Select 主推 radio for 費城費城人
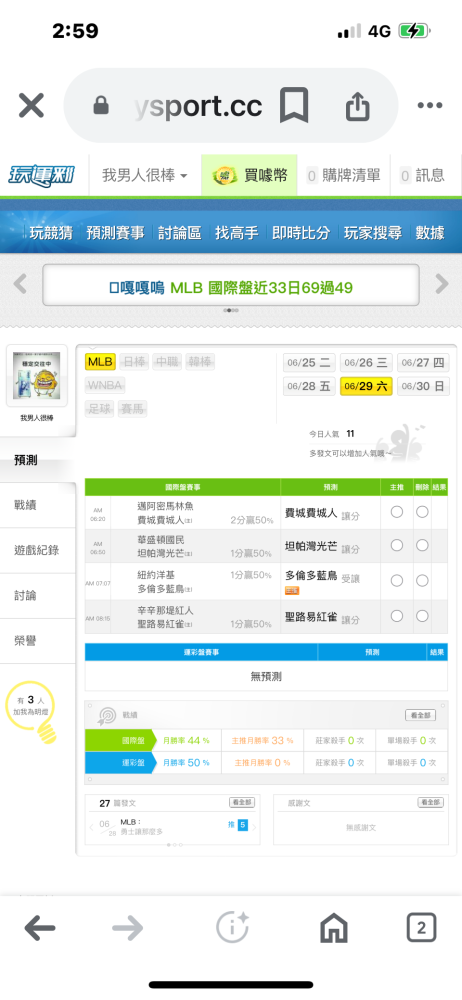Screen dimensions: 462x1000 coord(397,511)
